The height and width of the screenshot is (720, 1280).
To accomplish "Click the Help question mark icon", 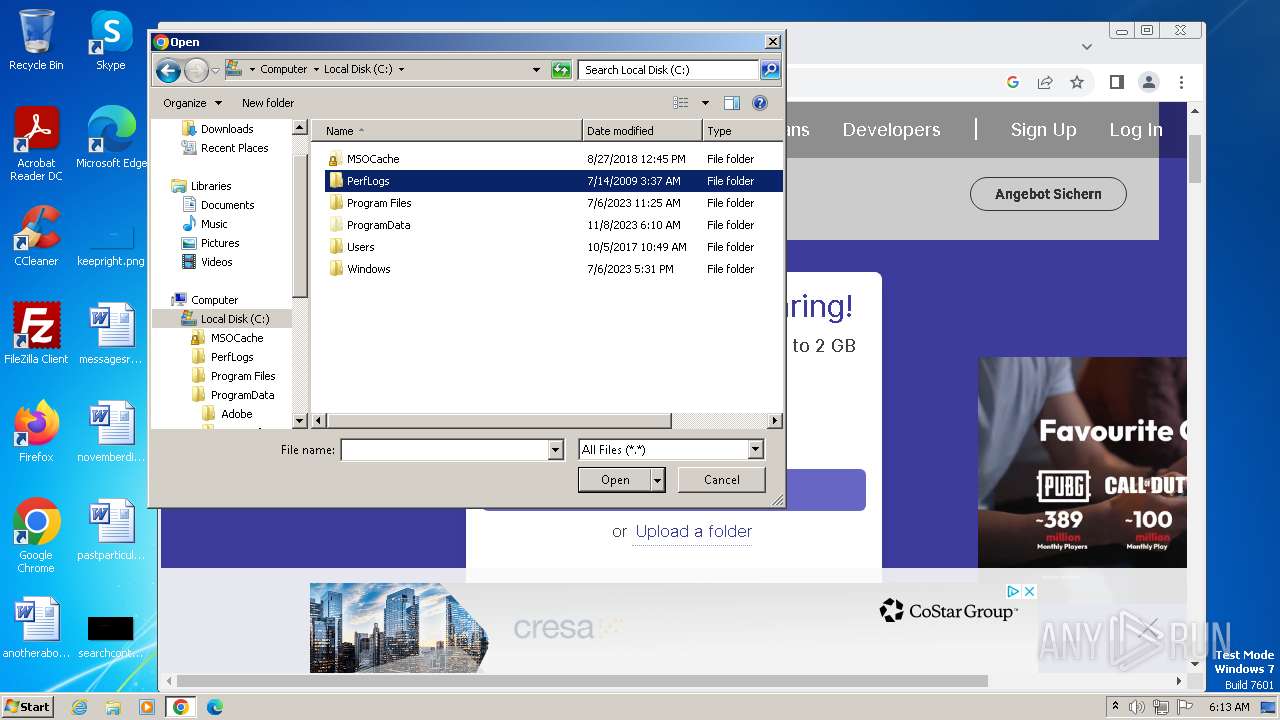I will [759, 103].
